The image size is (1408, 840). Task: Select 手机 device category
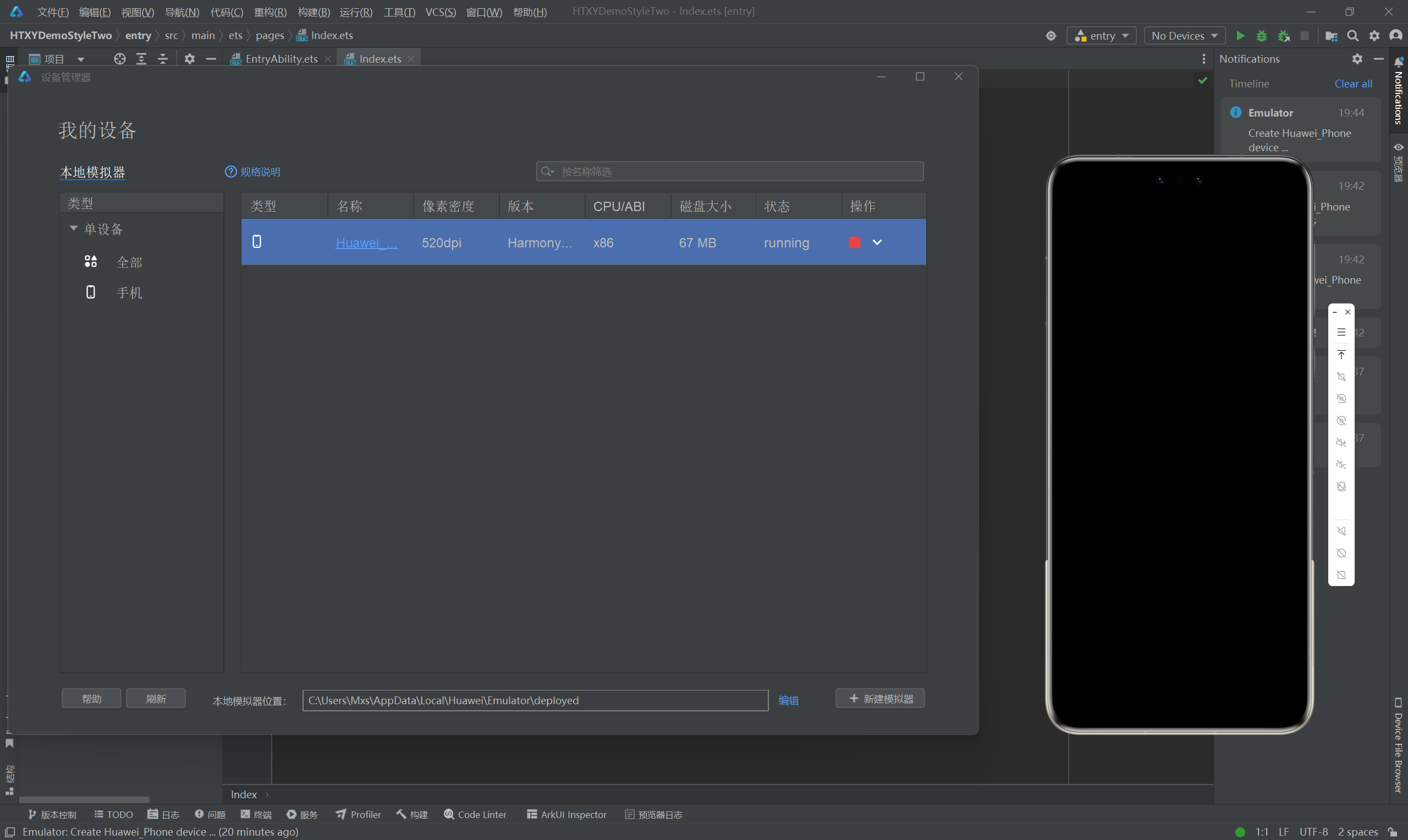pos(129,292)
